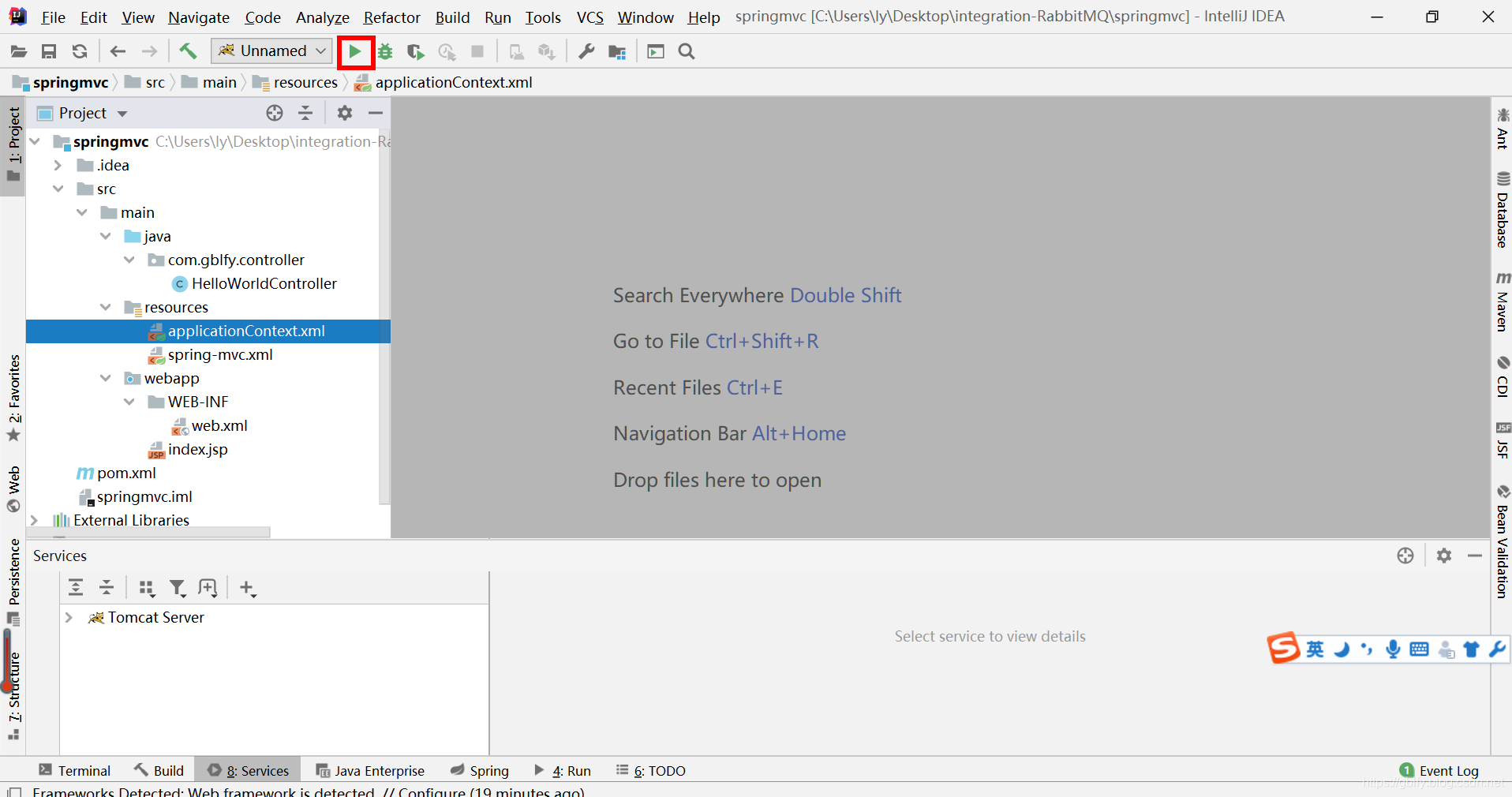Collapse all in Project panel
This screenshot has height=797, width=1512.
[x=305, y=113]
